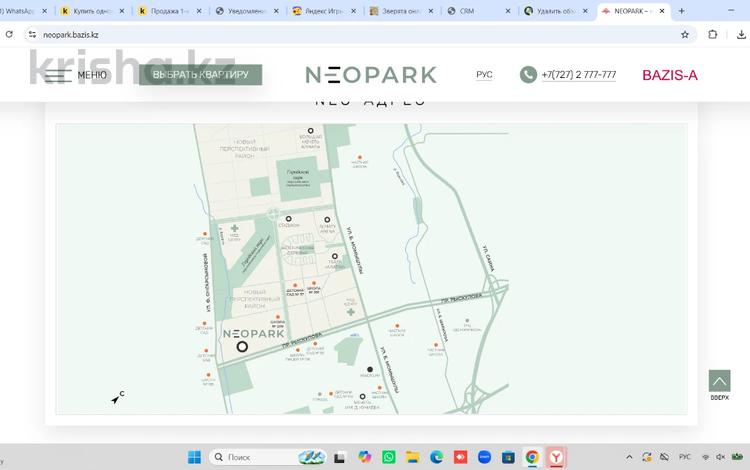Open the browser downloads icon
The height and width of the screenshot is (470, 750).
[x=741, y=34]
